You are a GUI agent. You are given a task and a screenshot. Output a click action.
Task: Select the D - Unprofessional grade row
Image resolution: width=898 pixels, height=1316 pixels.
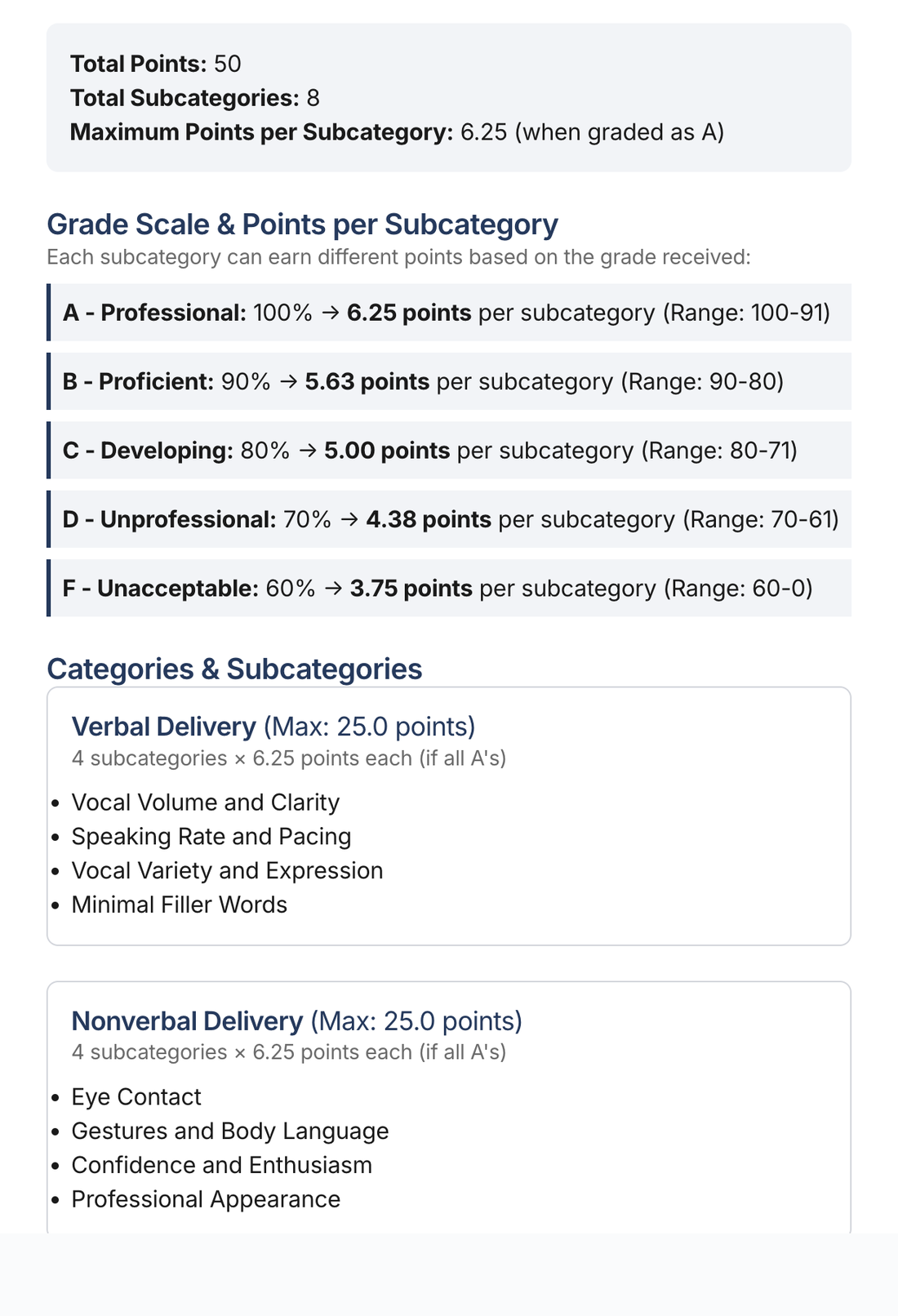[449, 519]
